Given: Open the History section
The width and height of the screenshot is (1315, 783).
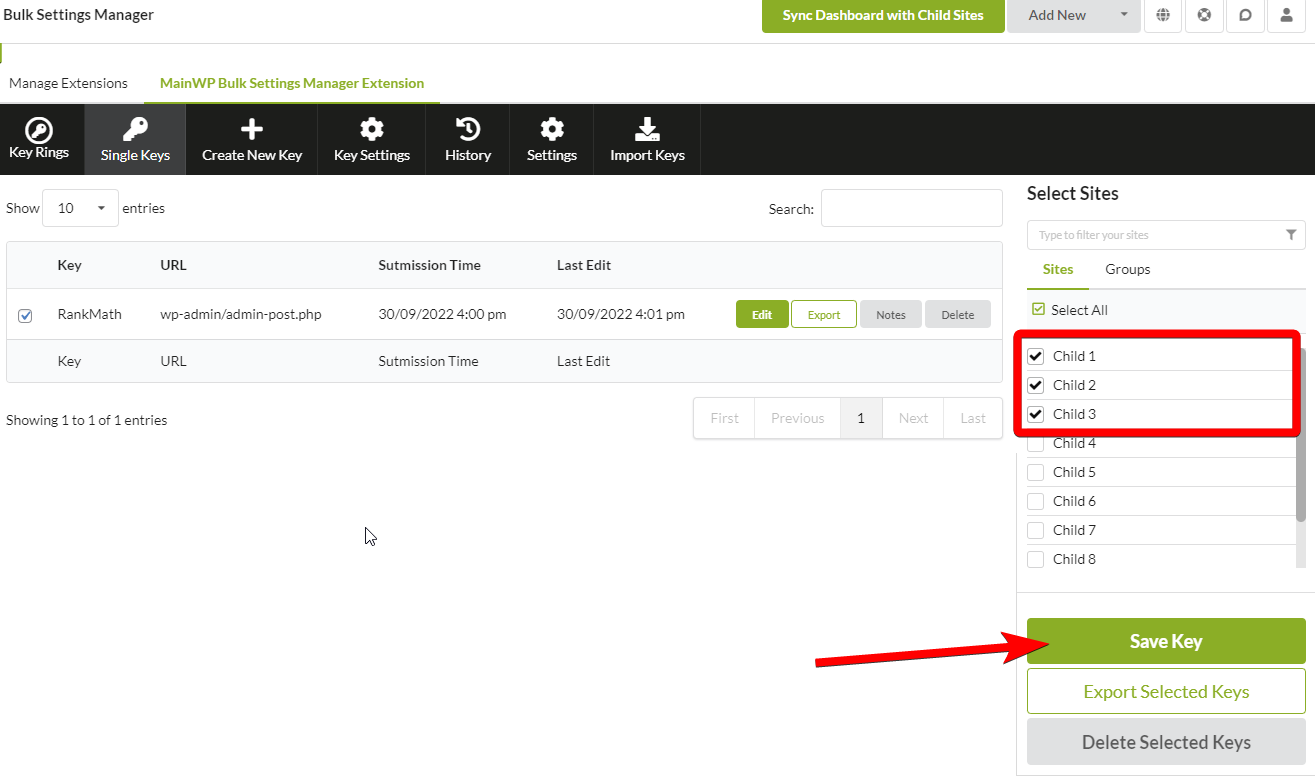Looking at the screenshot, I should click(468, 139).
